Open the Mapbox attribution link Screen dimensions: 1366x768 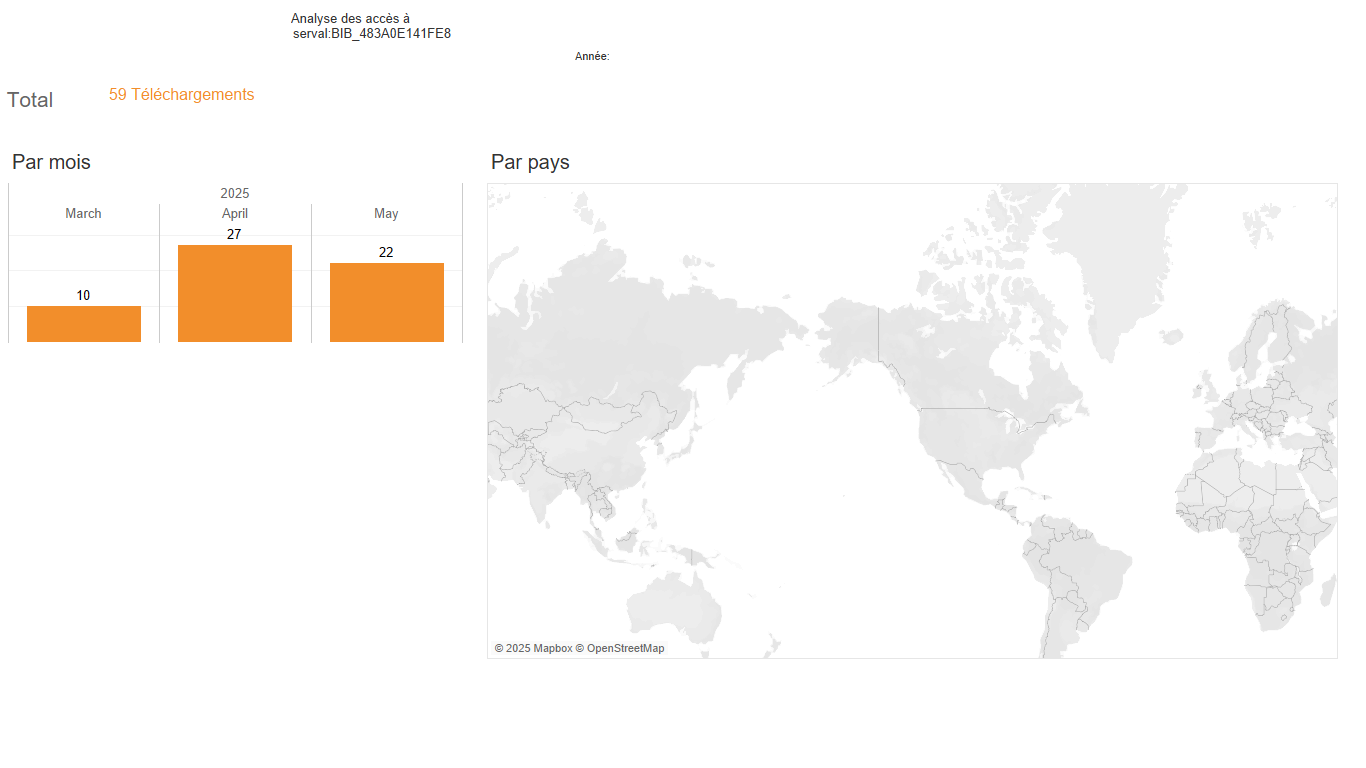[x=533, y=648]
